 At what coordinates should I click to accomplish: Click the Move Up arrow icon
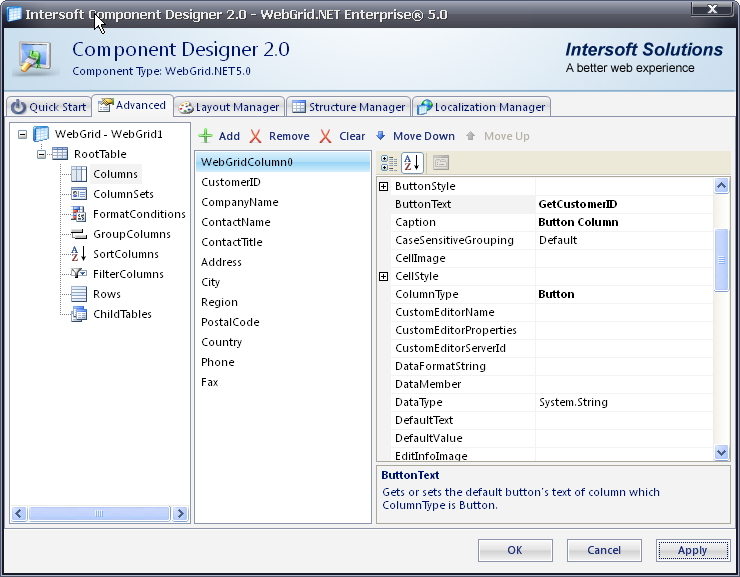(471, 136)
